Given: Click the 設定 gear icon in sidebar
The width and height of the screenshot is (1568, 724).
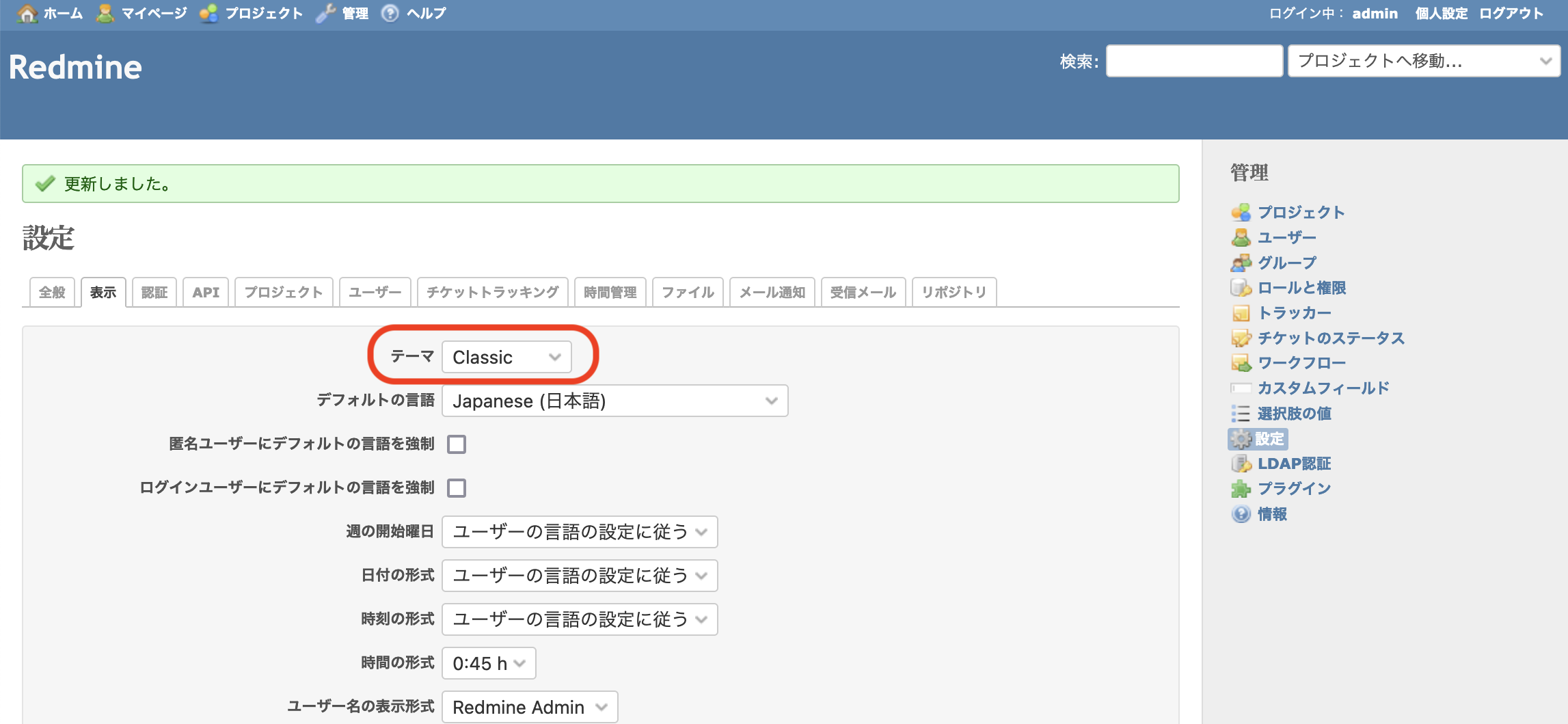Looking at the screenshot, I should click(1241, 439).
